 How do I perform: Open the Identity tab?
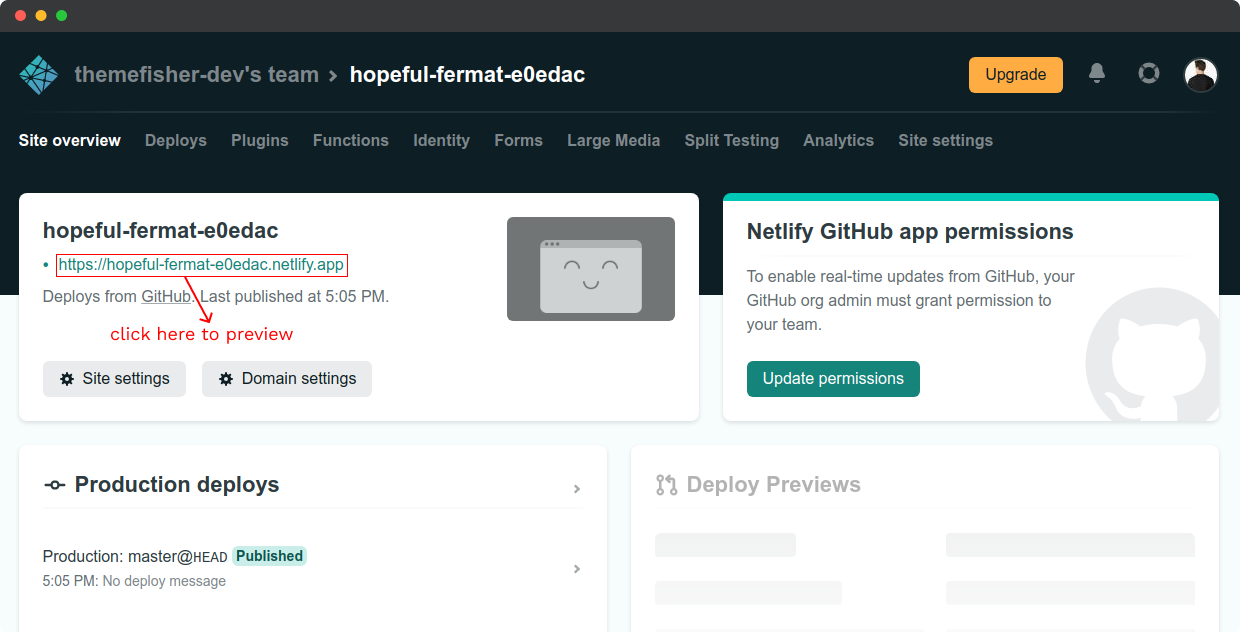pyautogui.click(x=442, y=141)
